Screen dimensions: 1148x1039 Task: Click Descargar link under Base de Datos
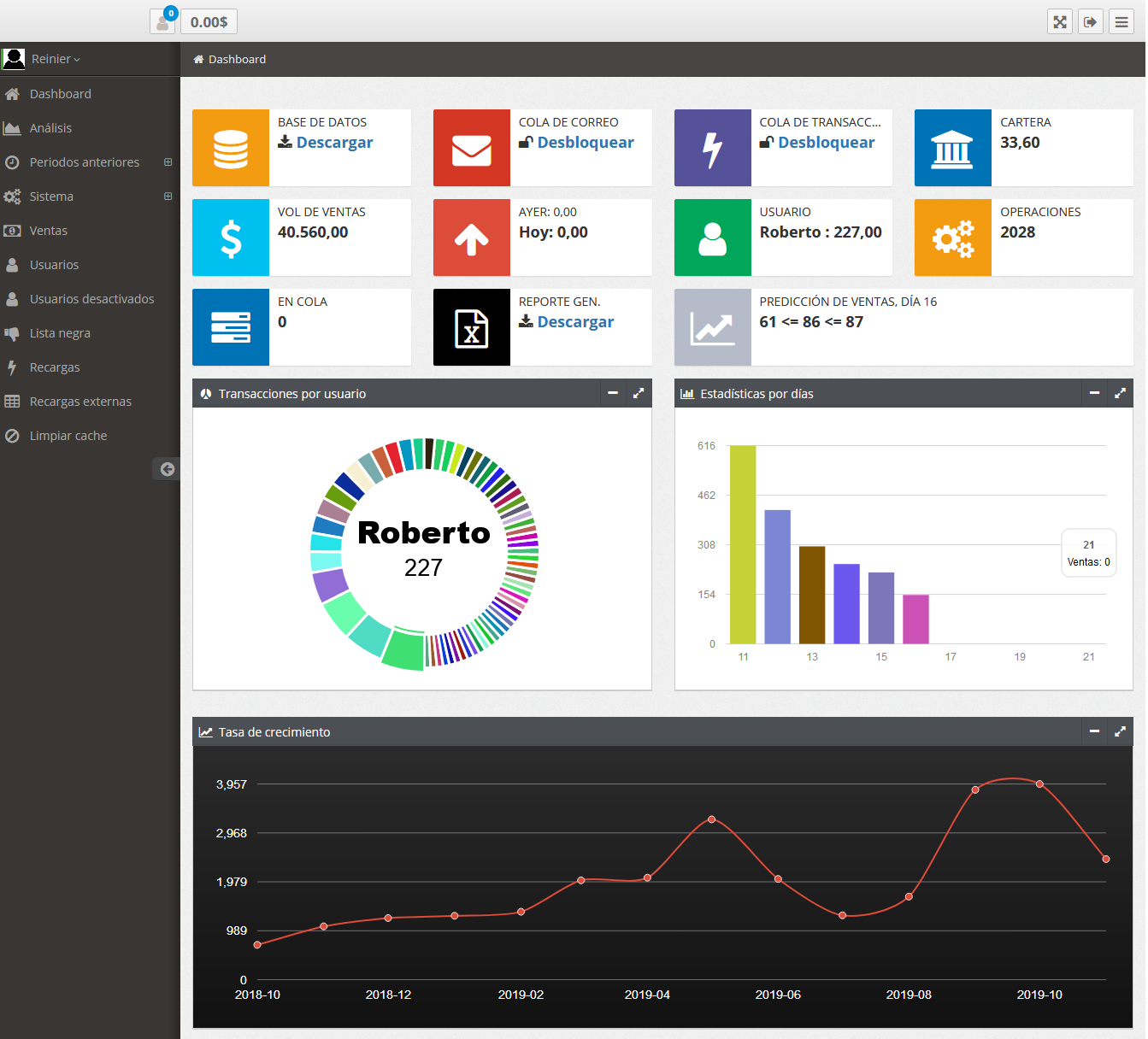coord(333,143)
